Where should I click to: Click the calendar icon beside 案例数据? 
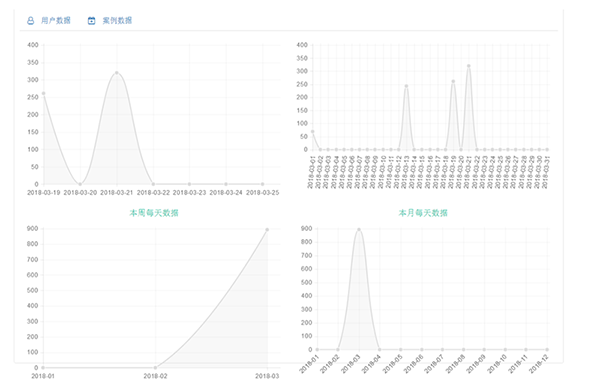[x=91, y=21]
